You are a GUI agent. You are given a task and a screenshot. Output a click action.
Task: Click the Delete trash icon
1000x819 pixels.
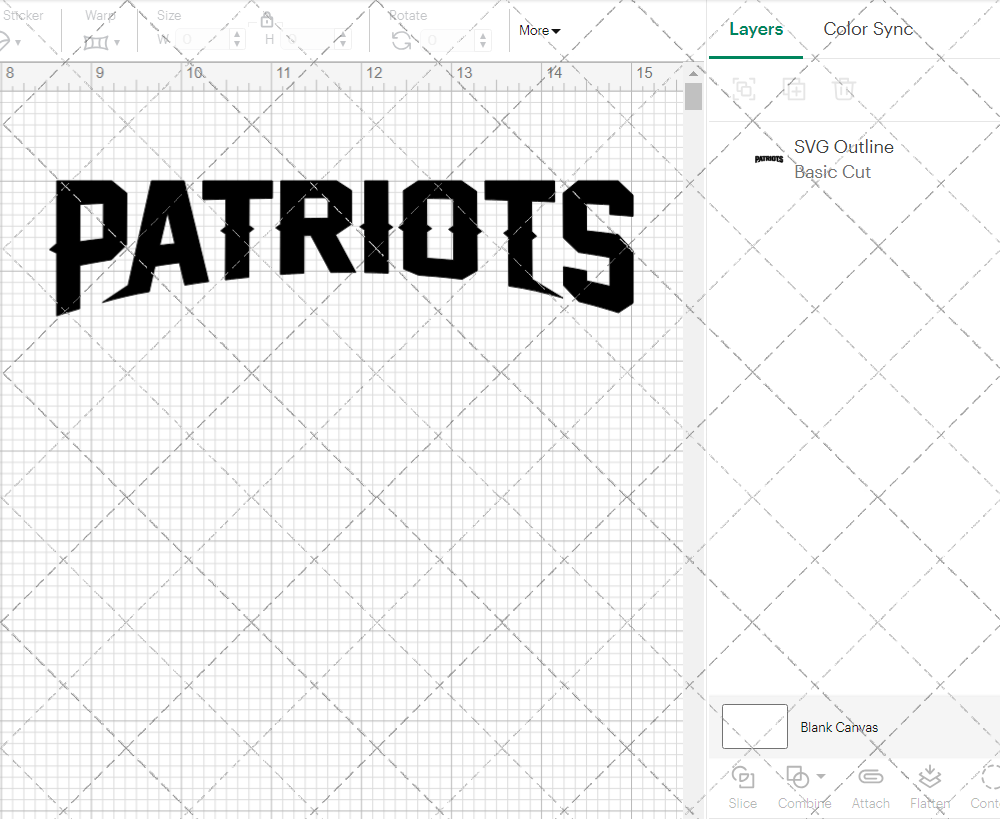pyautogui.click(x=845, y=89)
